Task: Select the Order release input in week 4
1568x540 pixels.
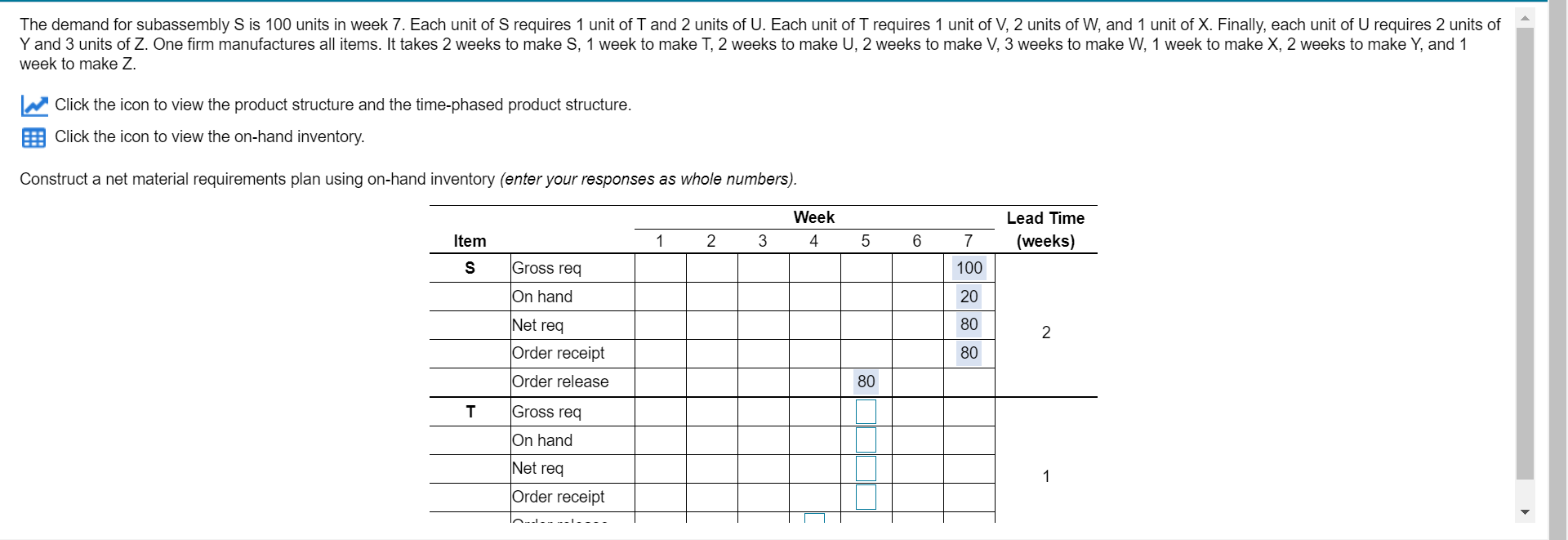Action: (814, 518)
